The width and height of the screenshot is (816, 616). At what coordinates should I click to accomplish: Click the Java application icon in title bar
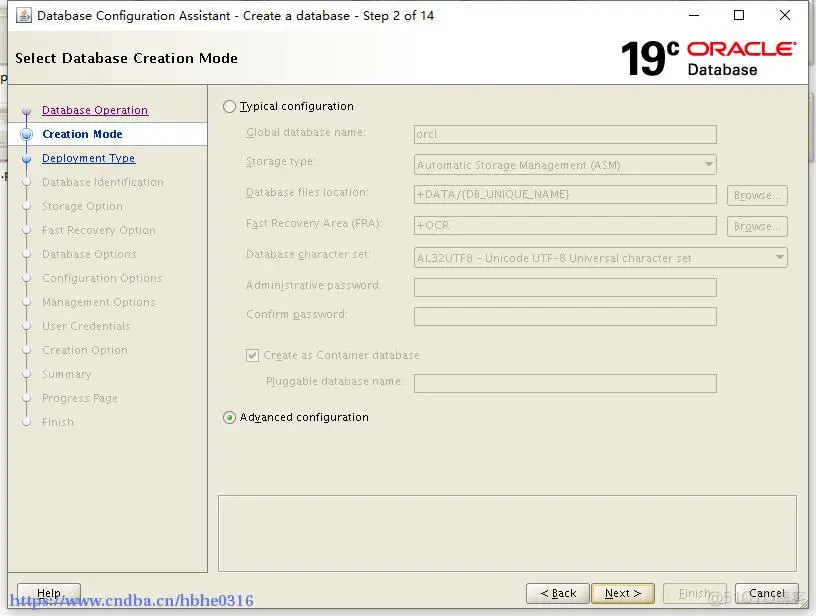pyautogui.click(x=23, y=16)
